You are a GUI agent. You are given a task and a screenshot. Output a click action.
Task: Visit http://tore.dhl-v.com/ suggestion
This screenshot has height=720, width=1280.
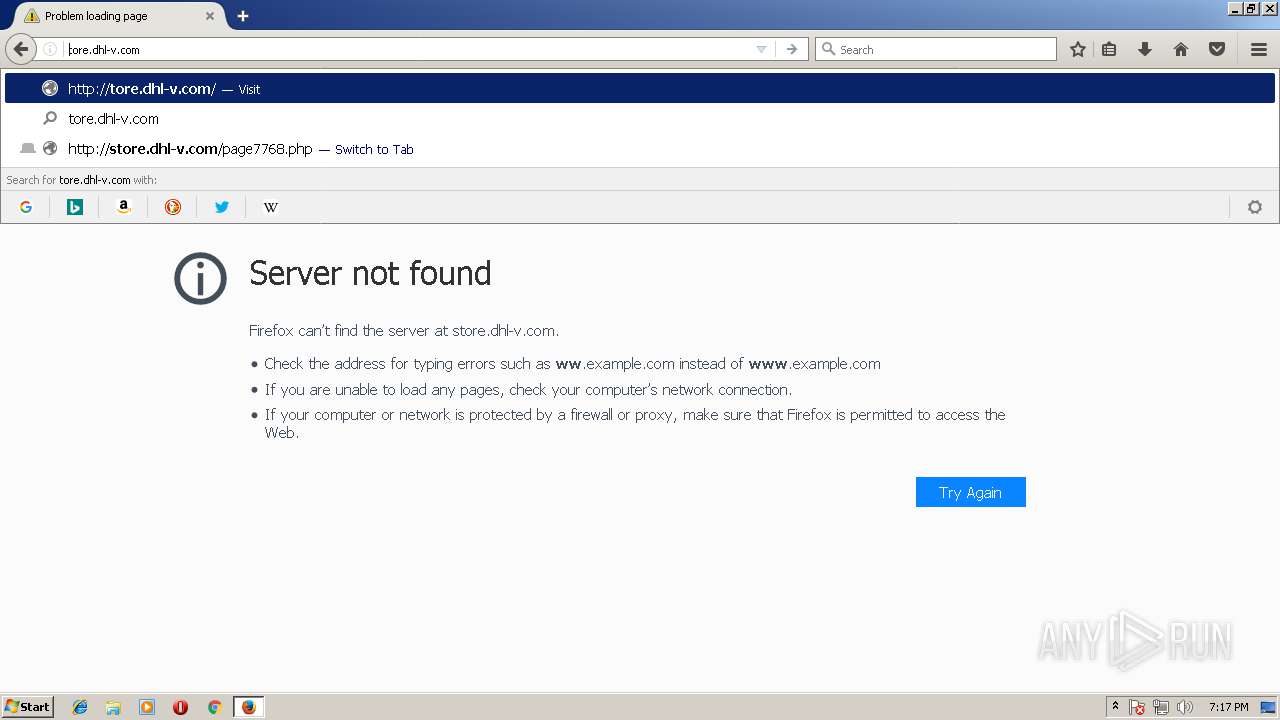tap(640, 88)
